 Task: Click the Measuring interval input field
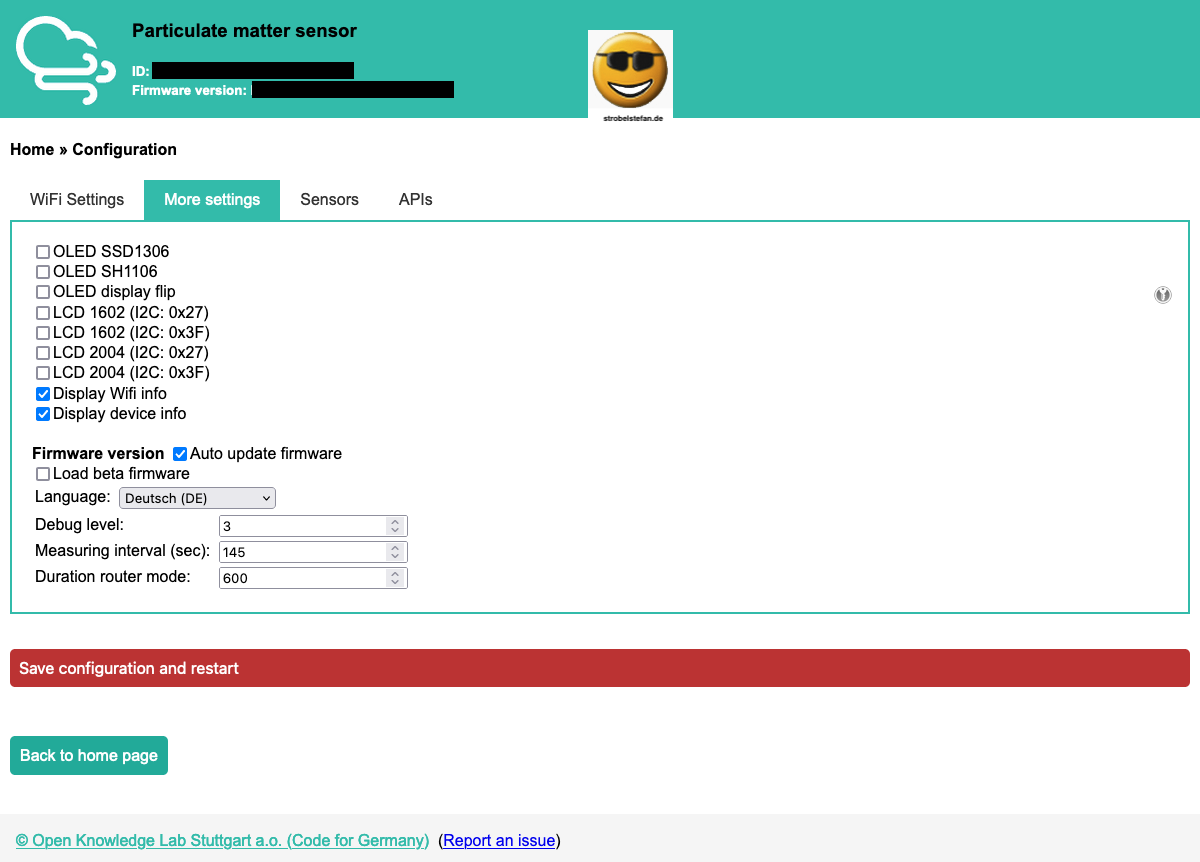[x=300, y=551]
